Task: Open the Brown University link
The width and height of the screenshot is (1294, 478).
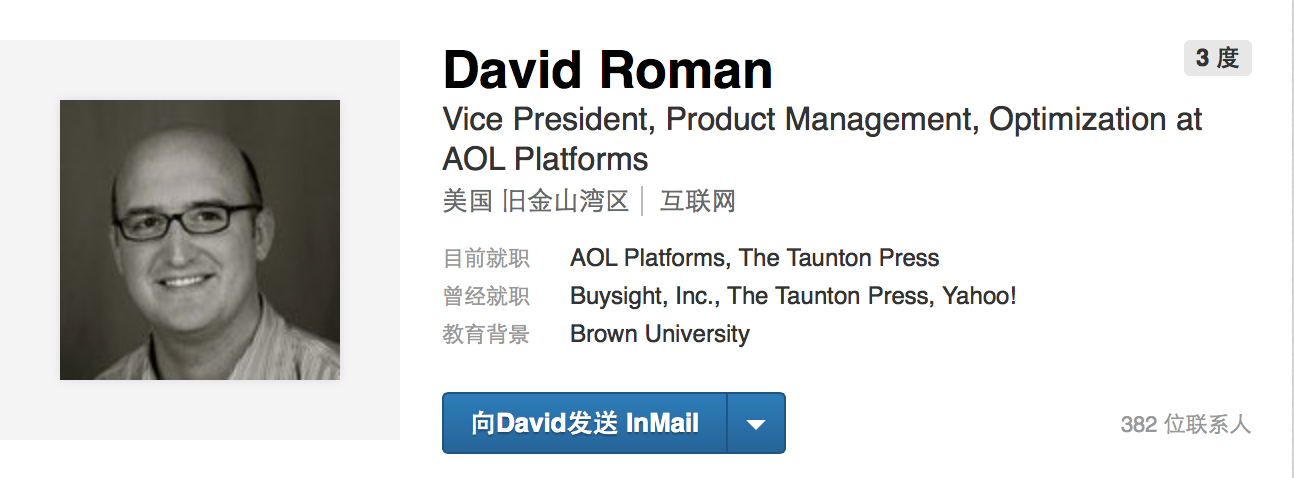Action: (659, 334)
